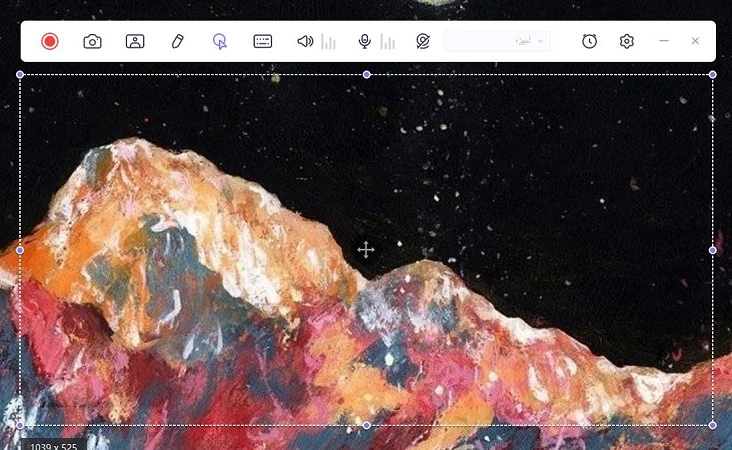
Task: Click the bottom-center selection edge handle
Action: pos(366,425)
